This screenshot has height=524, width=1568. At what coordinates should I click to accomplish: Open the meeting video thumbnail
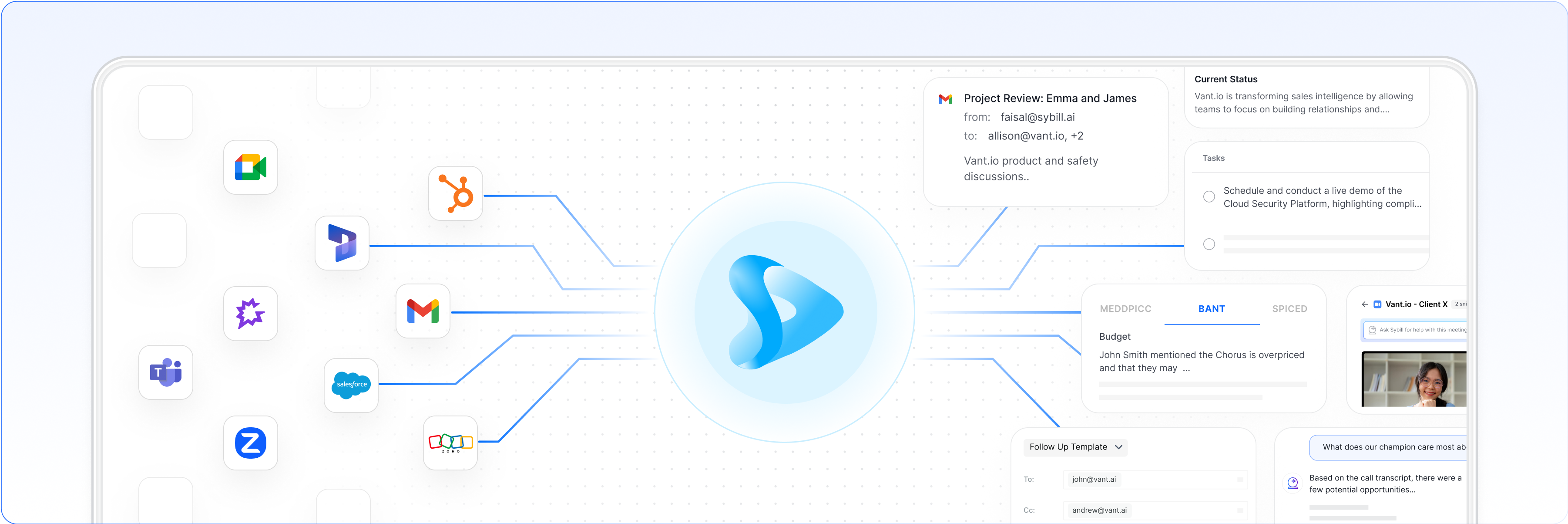[1414, 379]
